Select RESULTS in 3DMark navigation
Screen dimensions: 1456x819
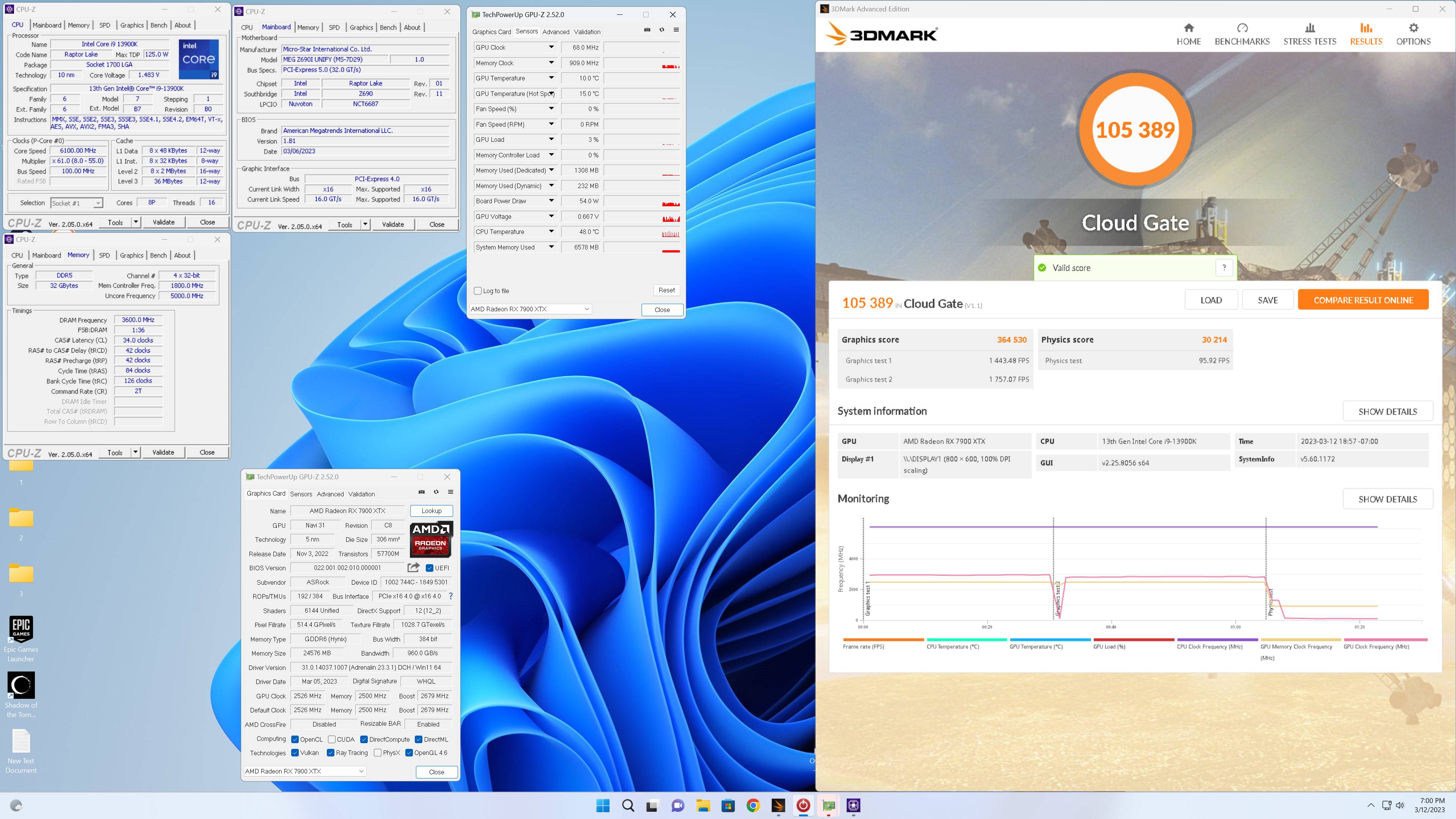point(1366,35)
